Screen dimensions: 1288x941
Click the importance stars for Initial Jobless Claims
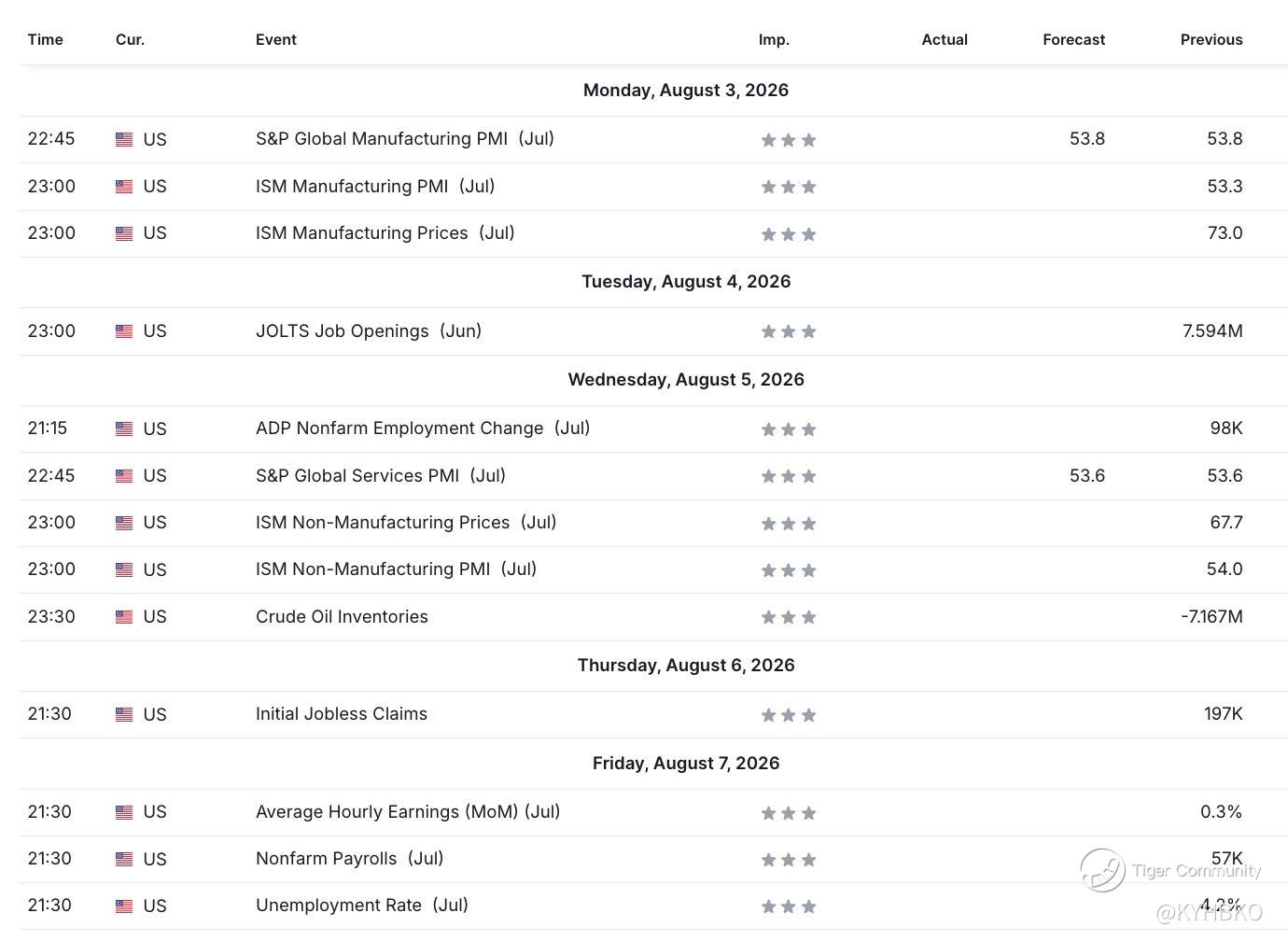[789, 715]
